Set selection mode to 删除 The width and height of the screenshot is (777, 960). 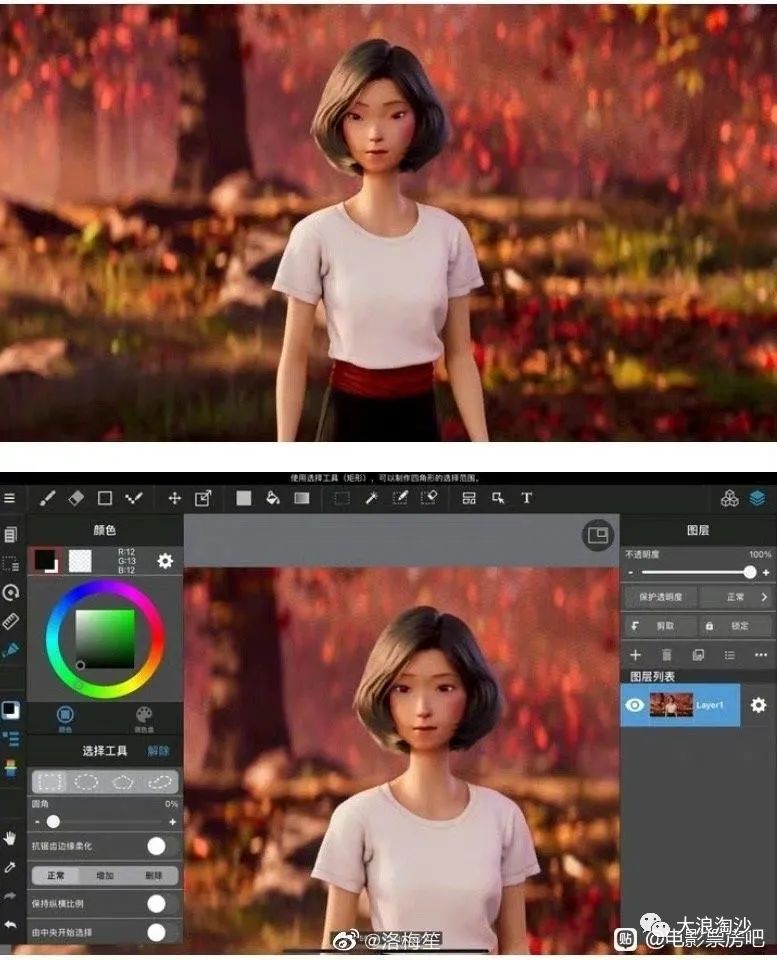point(154,876)
